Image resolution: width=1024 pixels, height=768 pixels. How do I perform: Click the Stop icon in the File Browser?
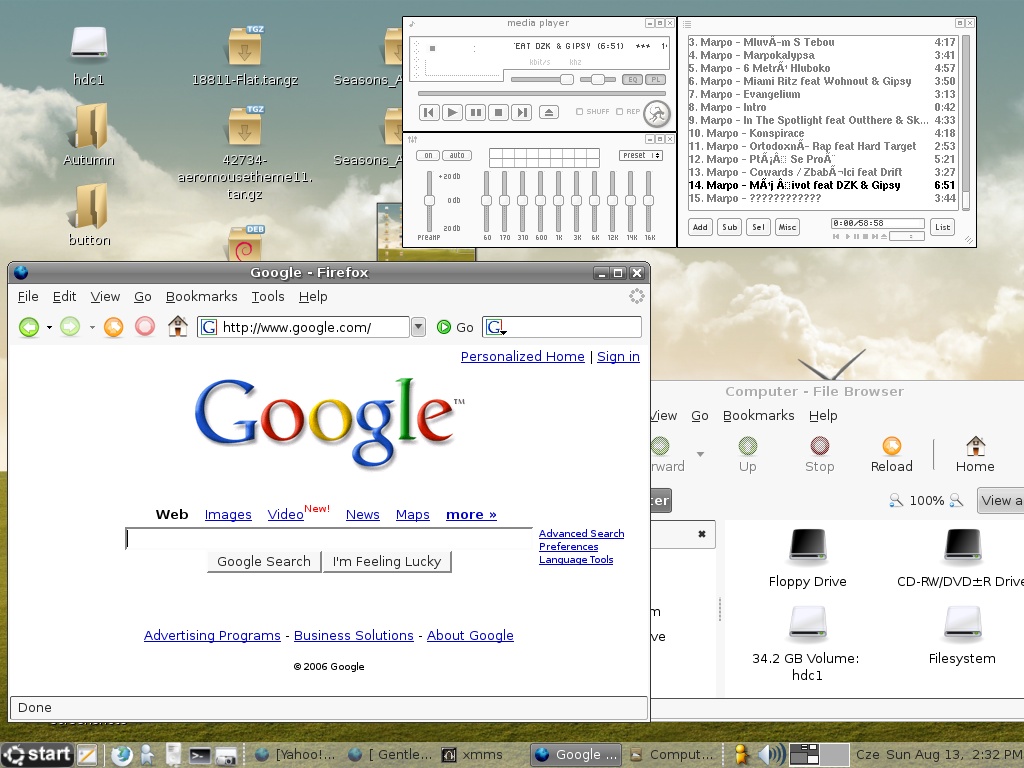click(820, 446)
